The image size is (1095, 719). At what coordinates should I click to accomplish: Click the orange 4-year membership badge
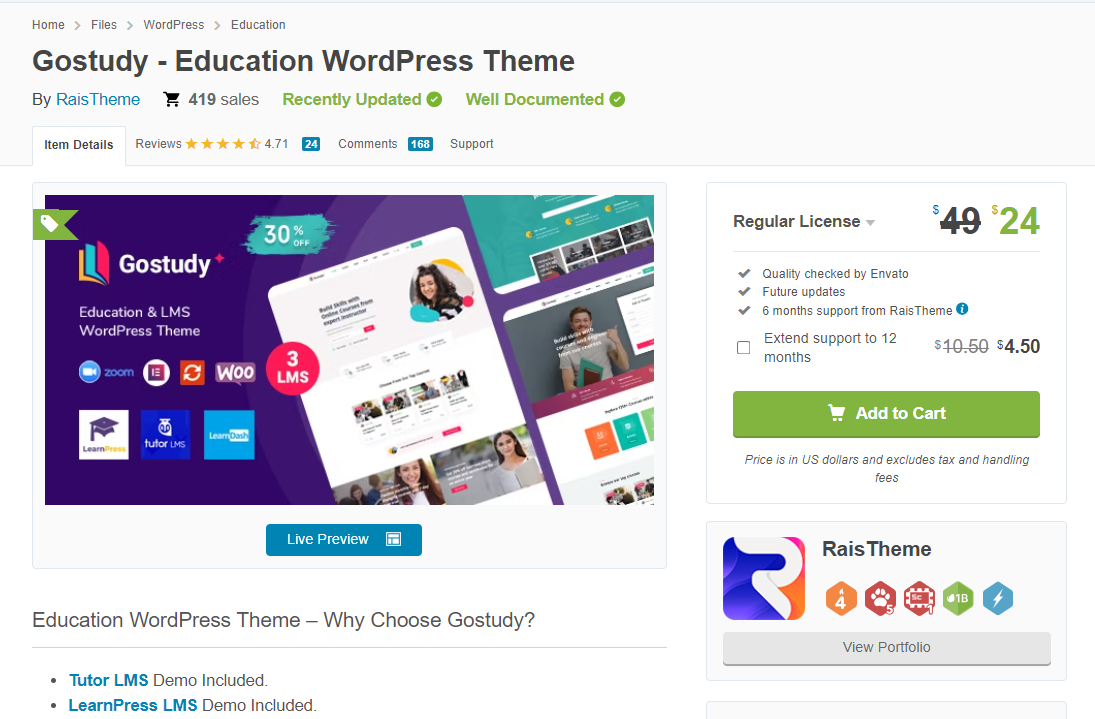click(841, 597)
